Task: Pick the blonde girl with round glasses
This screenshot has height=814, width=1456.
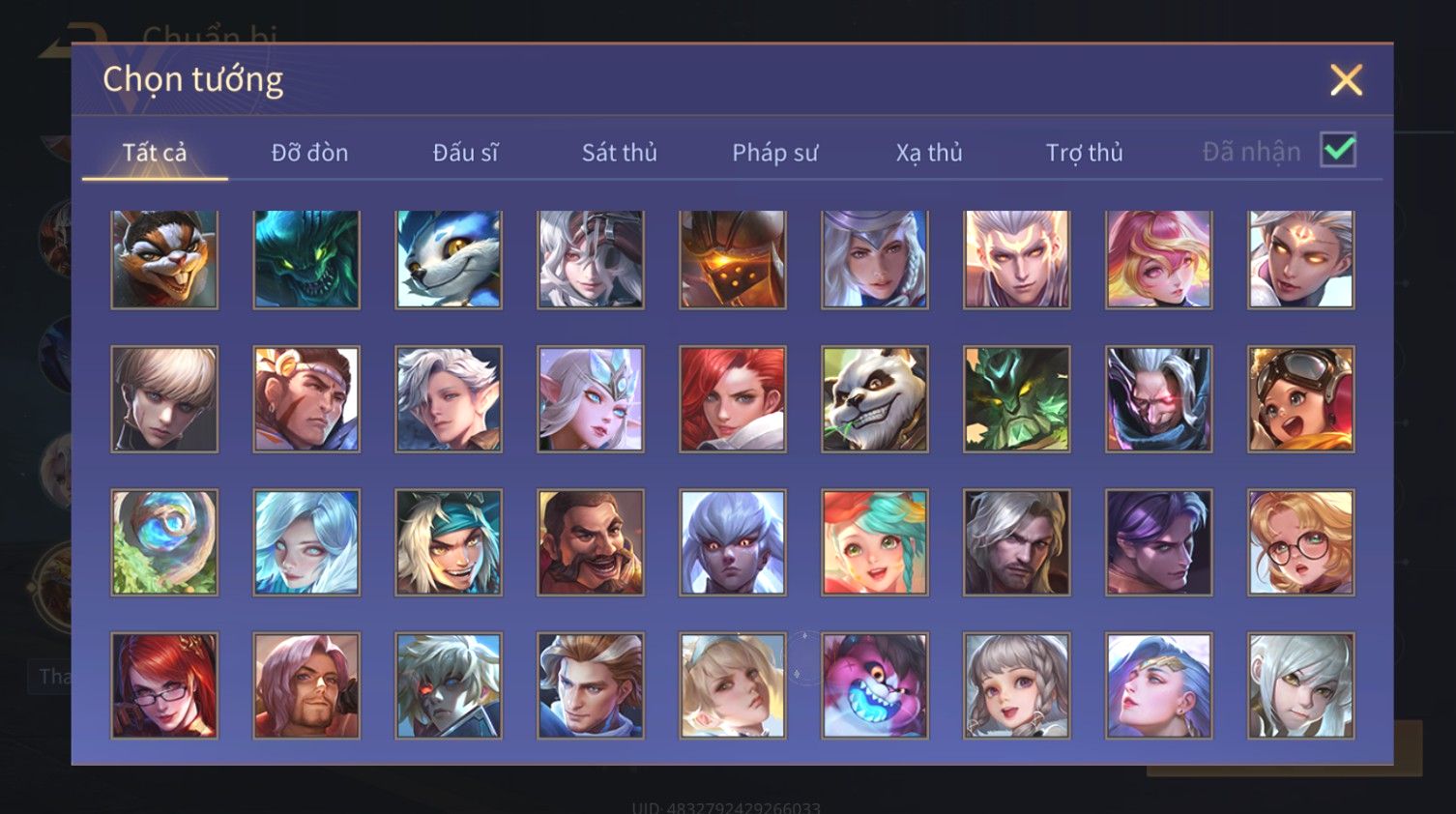Action: (1301, 542)
